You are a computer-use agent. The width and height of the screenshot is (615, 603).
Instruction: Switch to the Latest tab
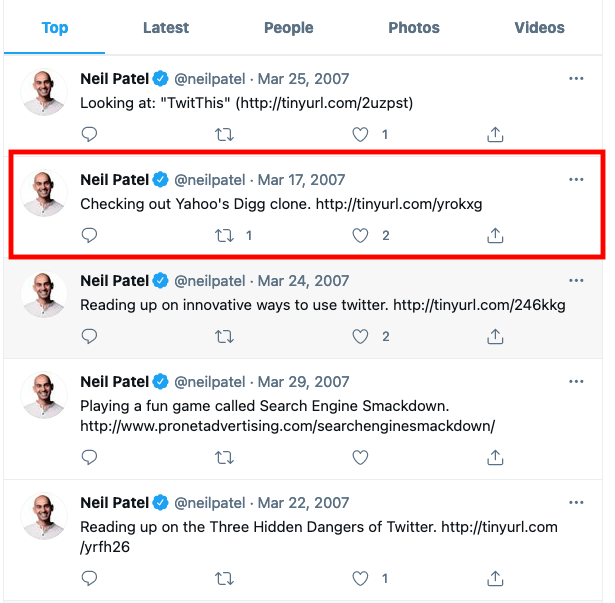coord(166,28)
